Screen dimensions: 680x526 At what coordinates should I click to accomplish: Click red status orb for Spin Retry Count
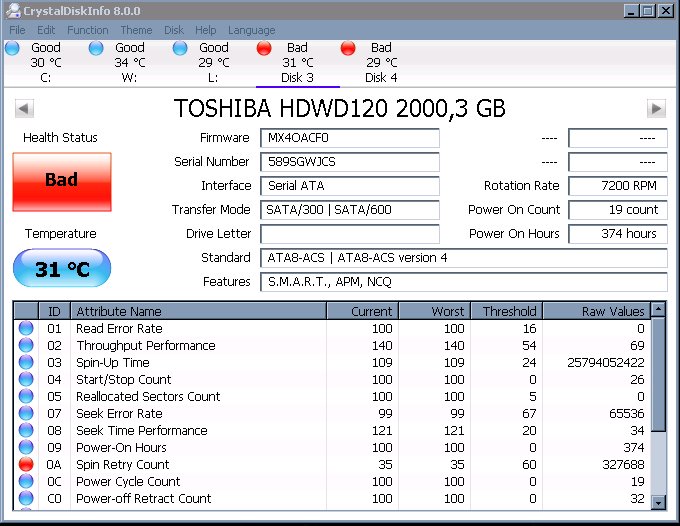[x=26, y=464]
